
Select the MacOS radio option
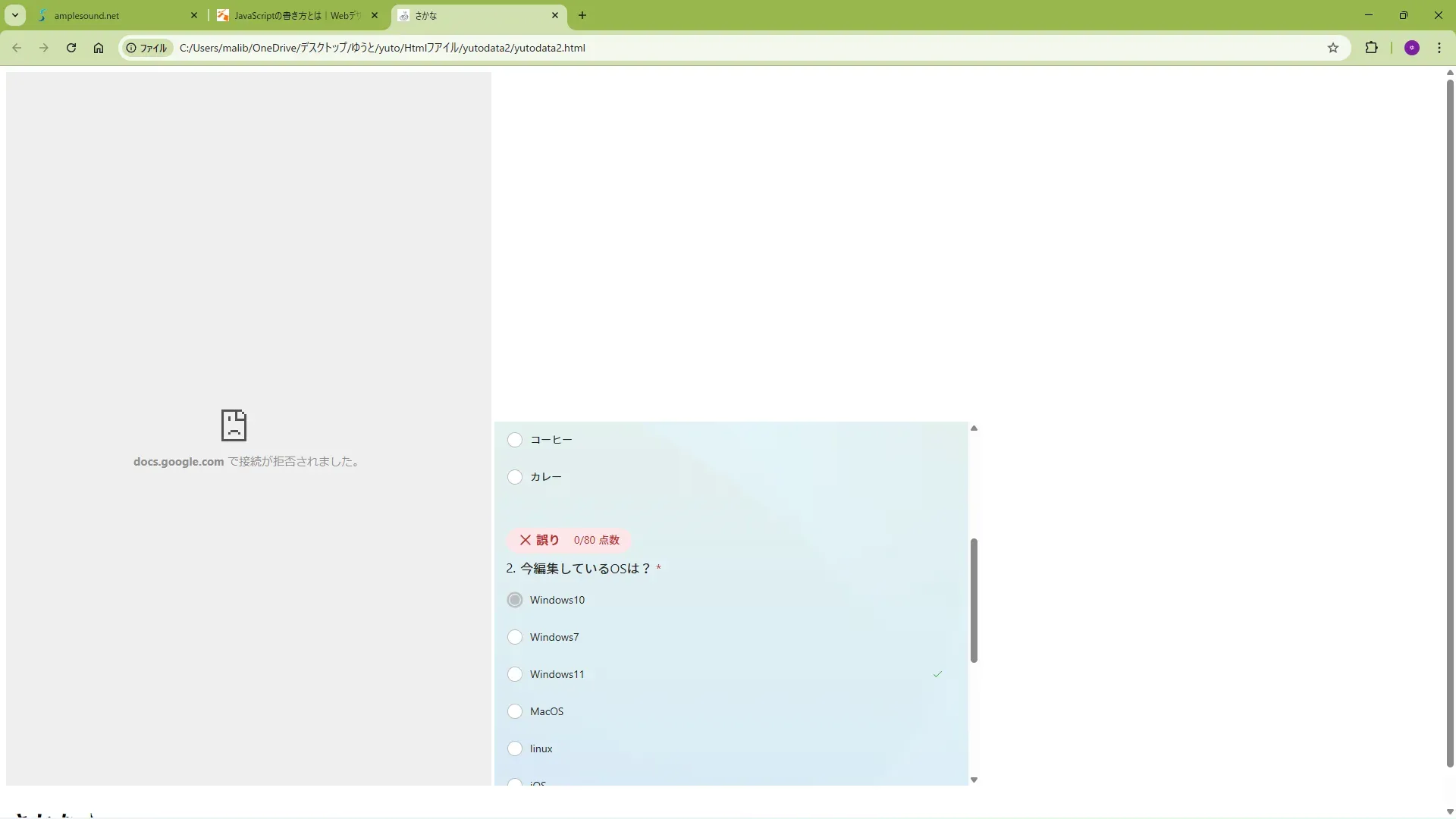pos(515,711)
